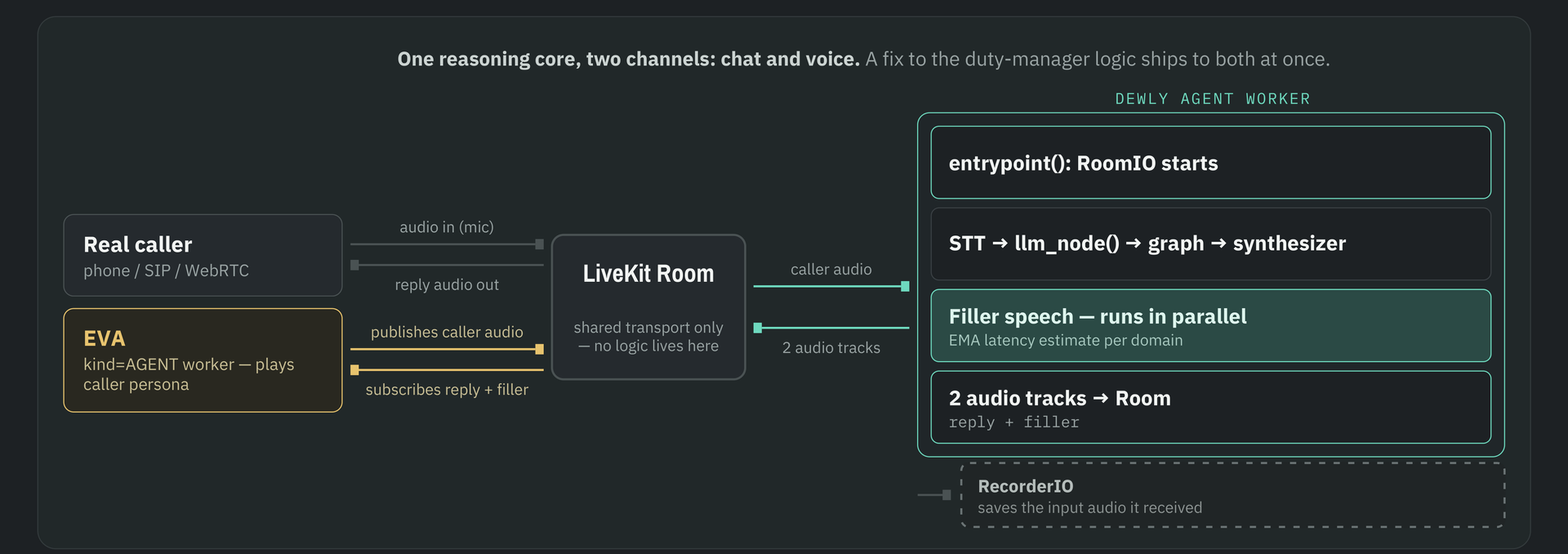
Task: Click the yellow publishes caller audio endpoint
Action: point(539,349)
